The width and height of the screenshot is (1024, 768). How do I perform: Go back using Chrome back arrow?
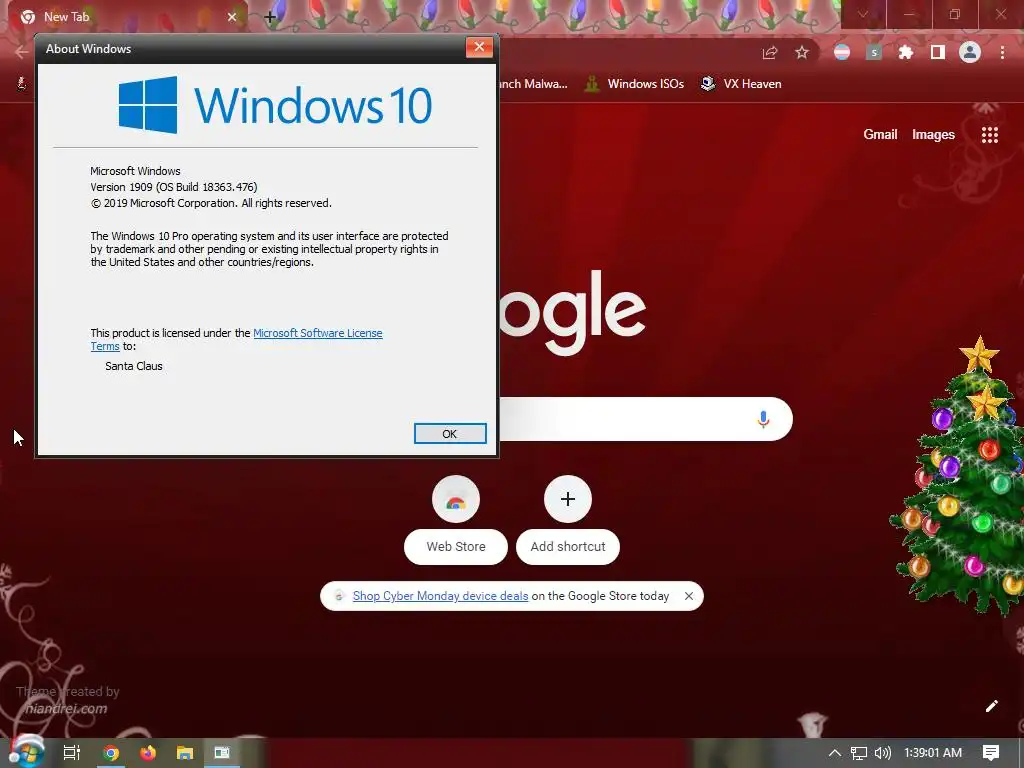(22, 52)
